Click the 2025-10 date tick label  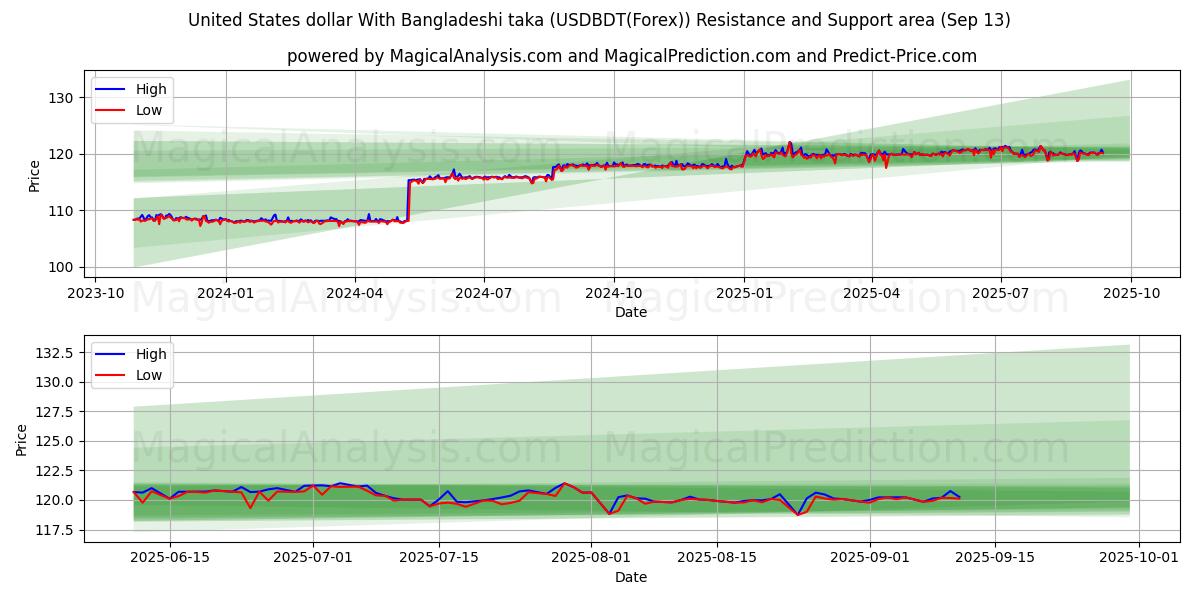tap(1131, 293)
